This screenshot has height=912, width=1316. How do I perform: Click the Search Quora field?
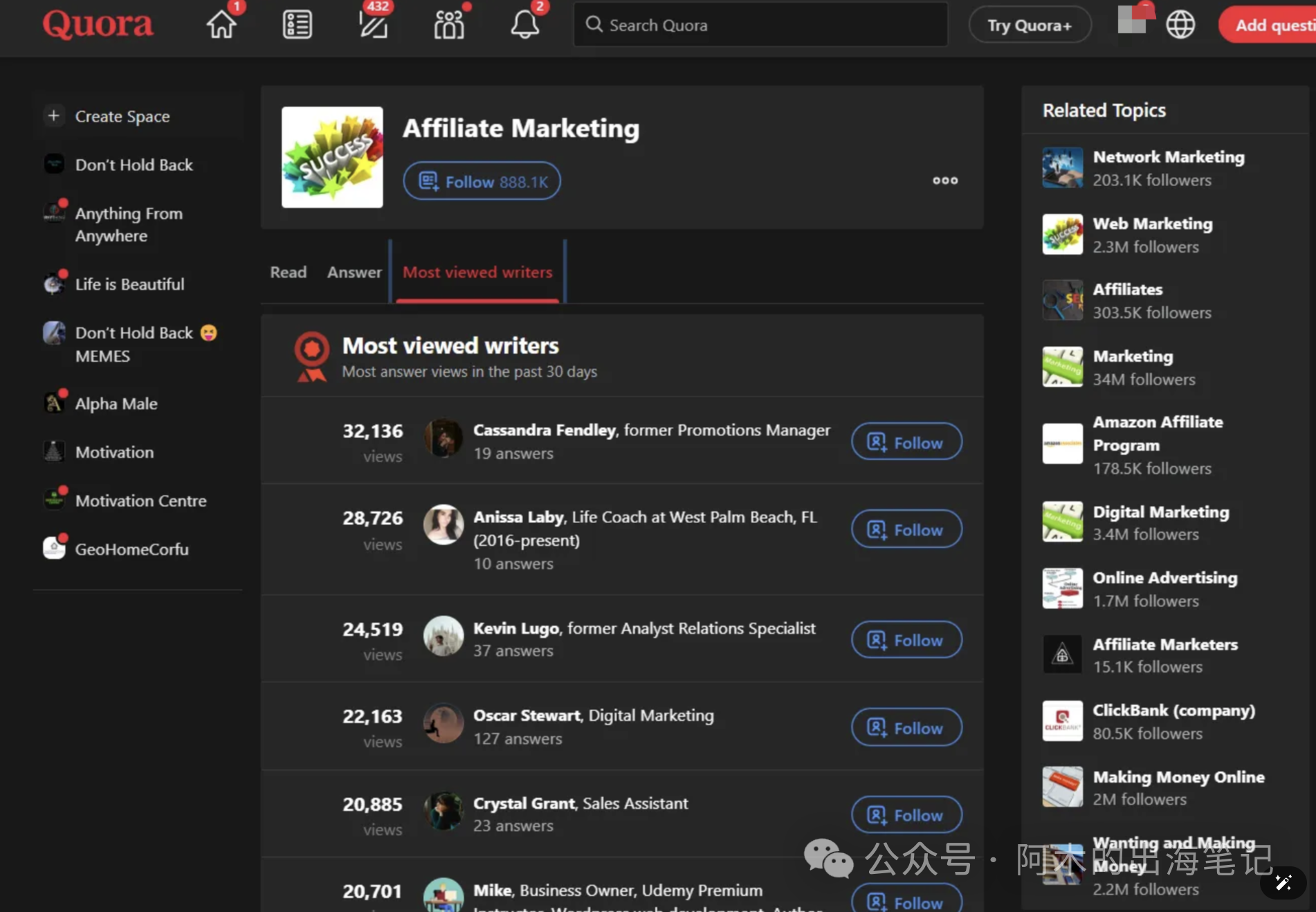point(761,25)
